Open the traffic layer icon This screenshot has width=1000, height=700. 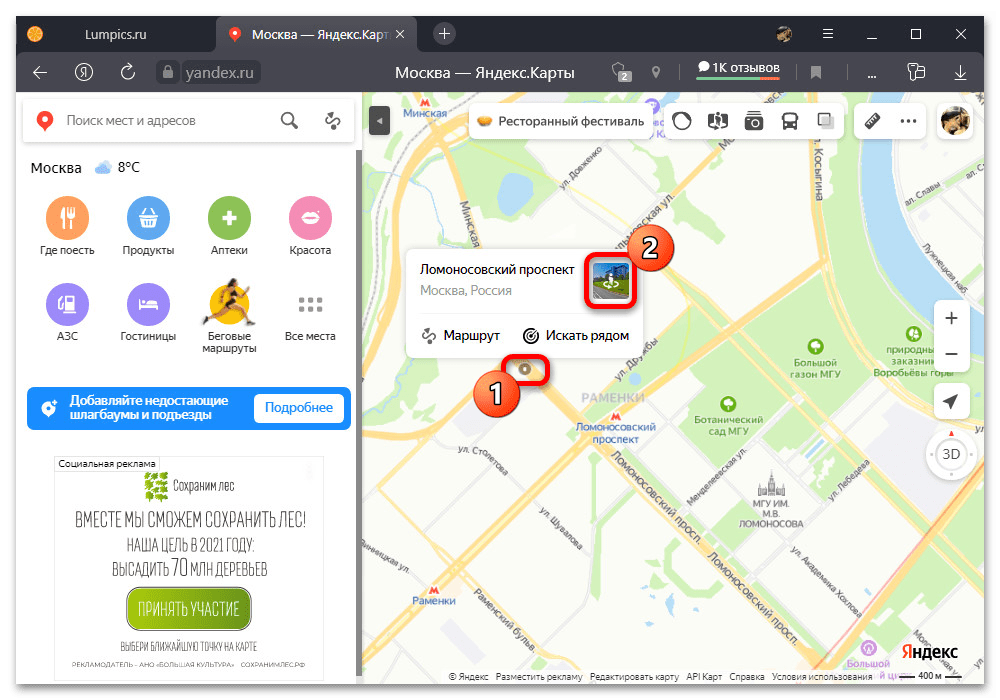point(682,121)
